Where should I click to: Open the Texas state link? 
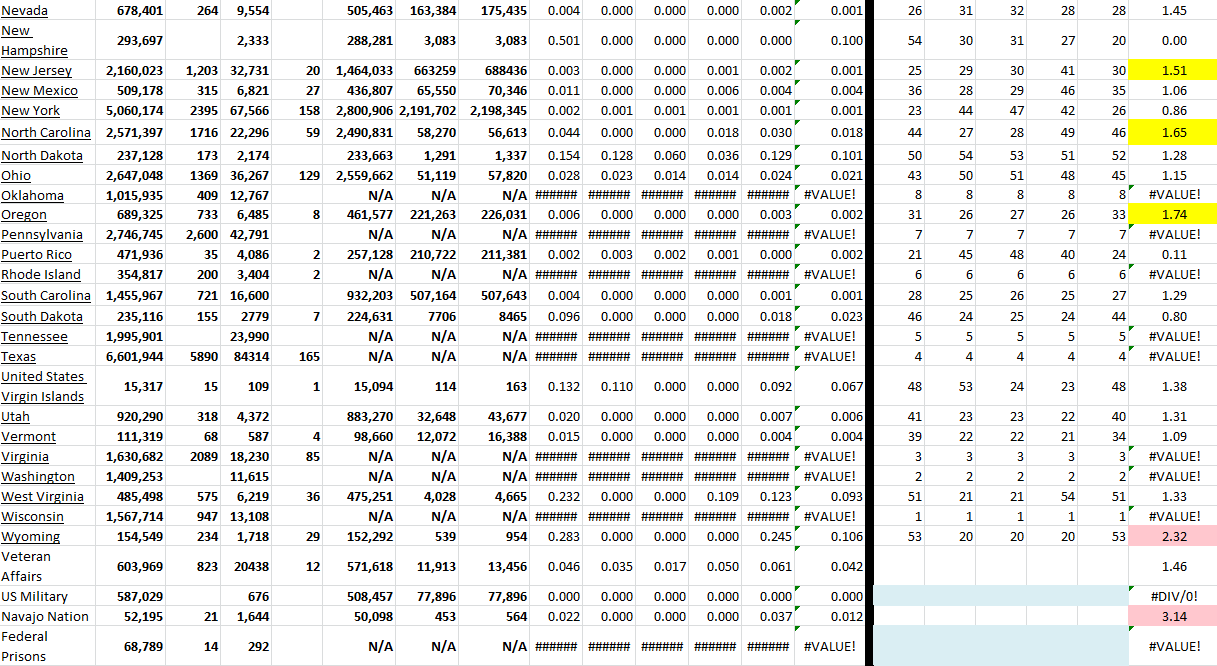[x=18, y=356]
